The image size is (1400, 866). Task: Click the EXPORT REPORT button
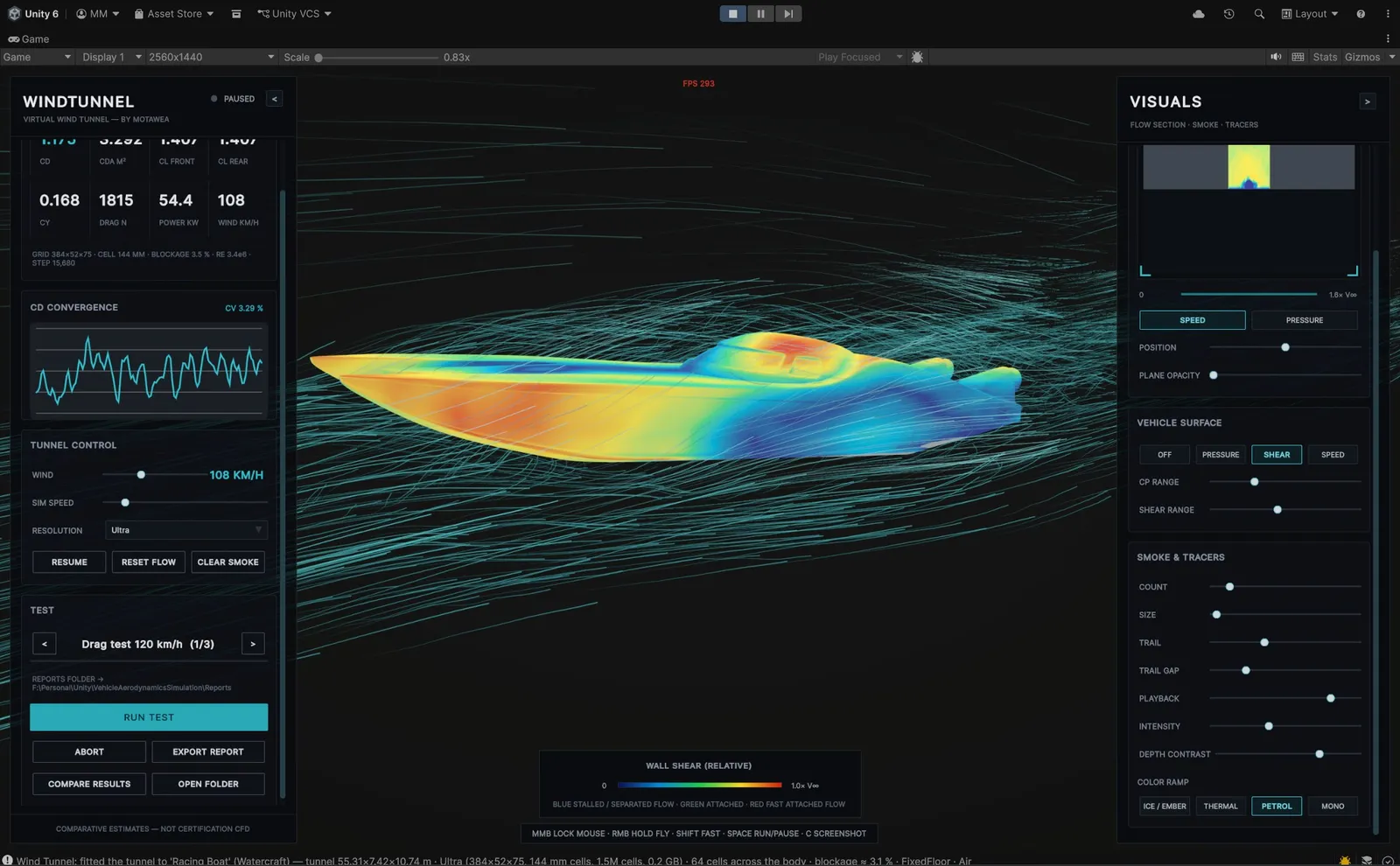tap(208, 752)
